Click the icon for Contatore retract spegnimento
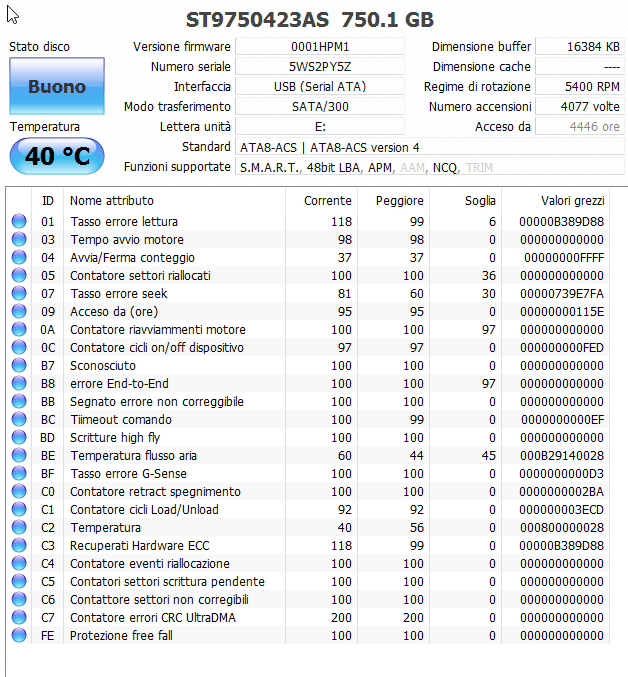 coord(19,491)
